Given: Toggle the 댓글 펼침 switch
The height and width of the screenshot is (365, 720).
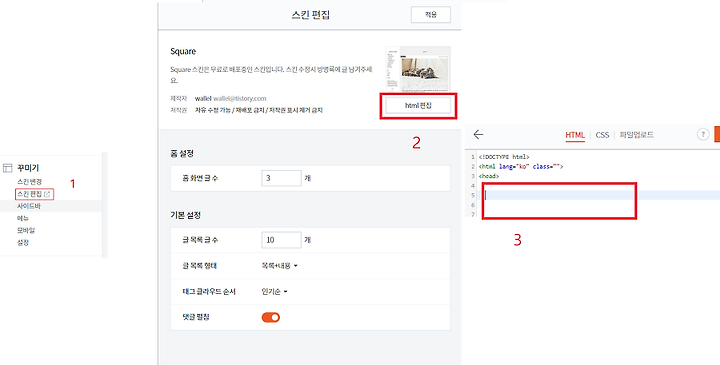Looking at the screenshot, I should (x=270, y=317).
